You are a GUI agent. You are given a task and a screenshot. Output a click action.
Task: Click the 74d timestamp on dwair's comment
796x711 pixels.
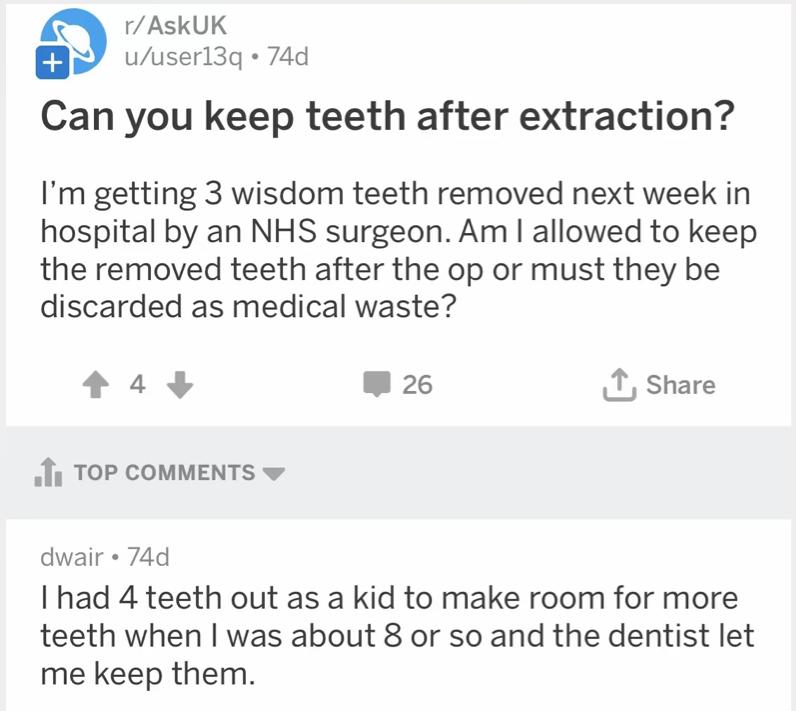tap(137, 556)
